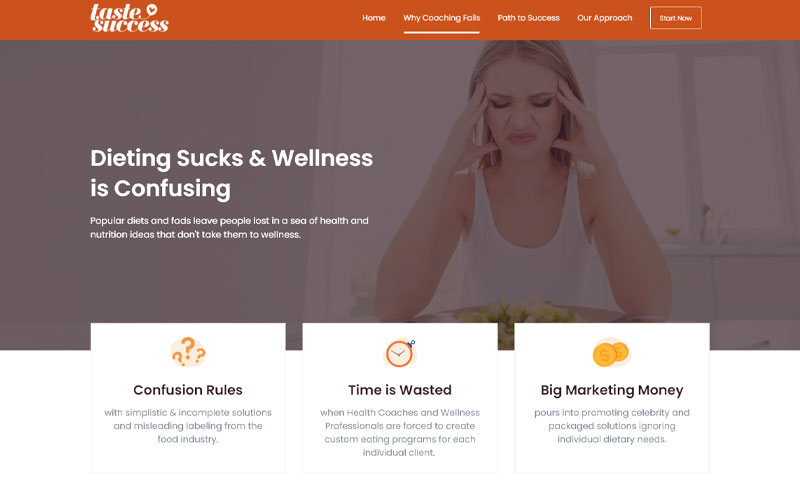
Task: Click the Start Now button
Action: coord(676,18)
